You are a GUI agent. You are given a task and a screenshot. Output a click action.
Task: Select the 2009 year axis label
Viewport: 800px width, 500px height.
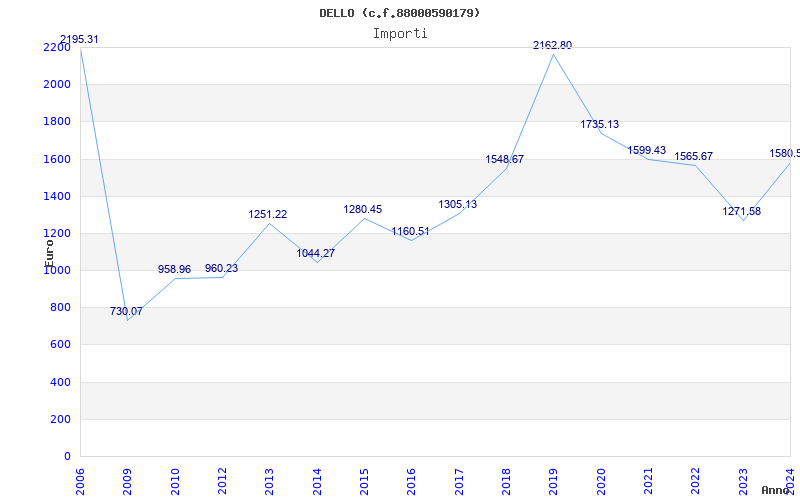128,479
